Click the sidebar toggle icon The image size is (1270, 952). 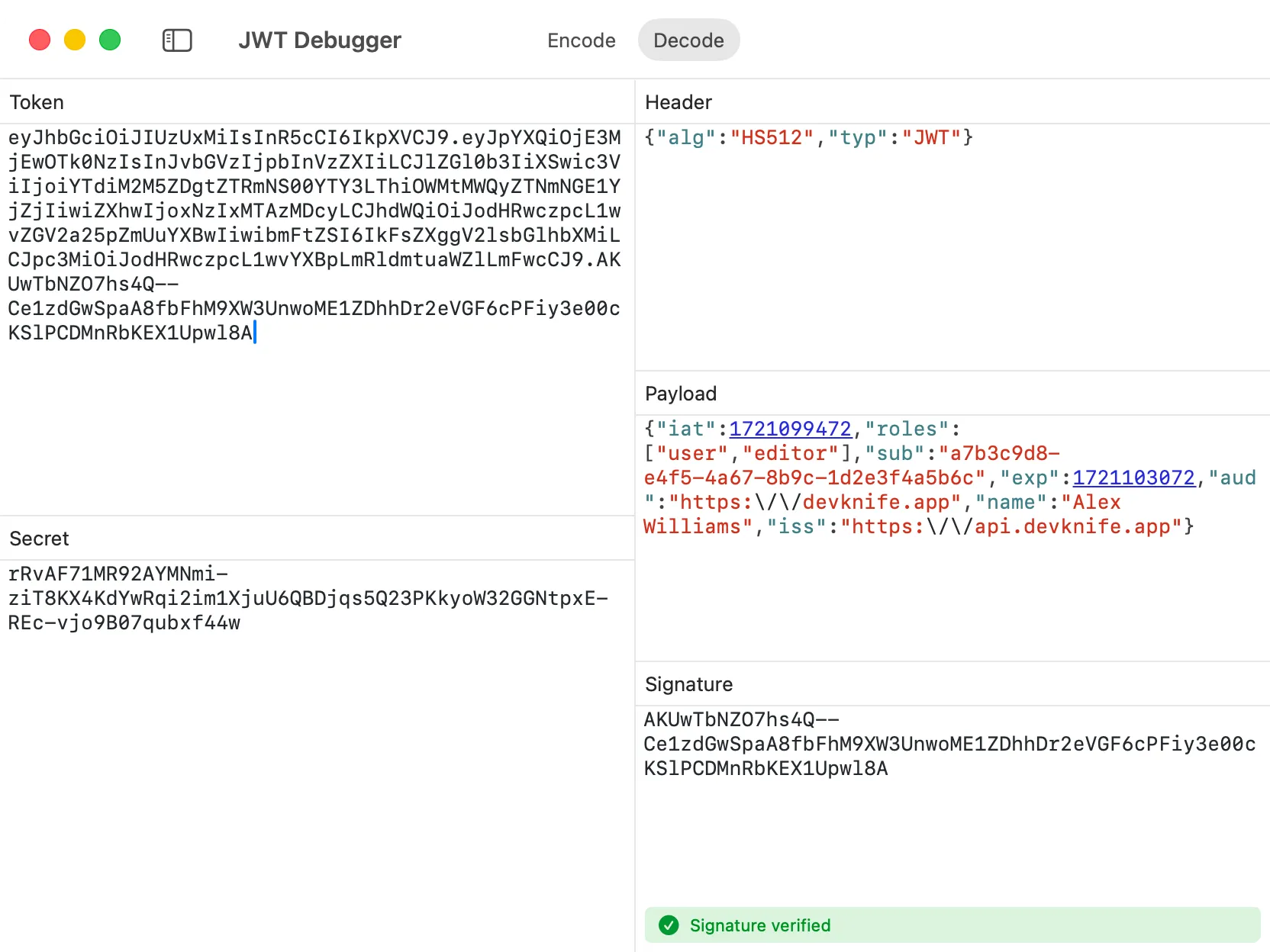[177, 40]
